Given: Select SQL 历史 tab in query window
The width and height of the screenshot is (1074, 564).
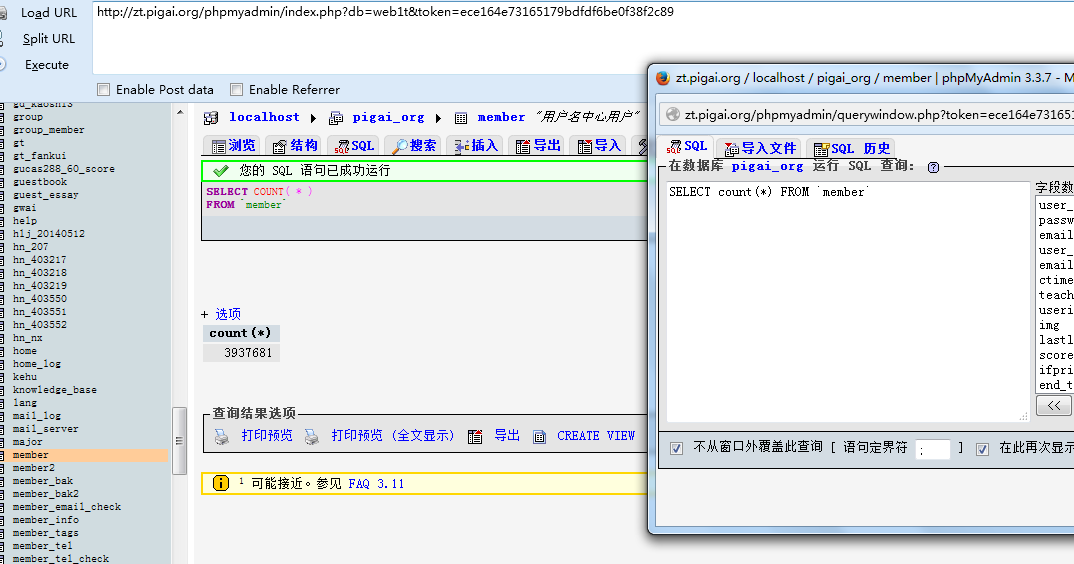Looking at the screenshot, I should coord(851,148).
